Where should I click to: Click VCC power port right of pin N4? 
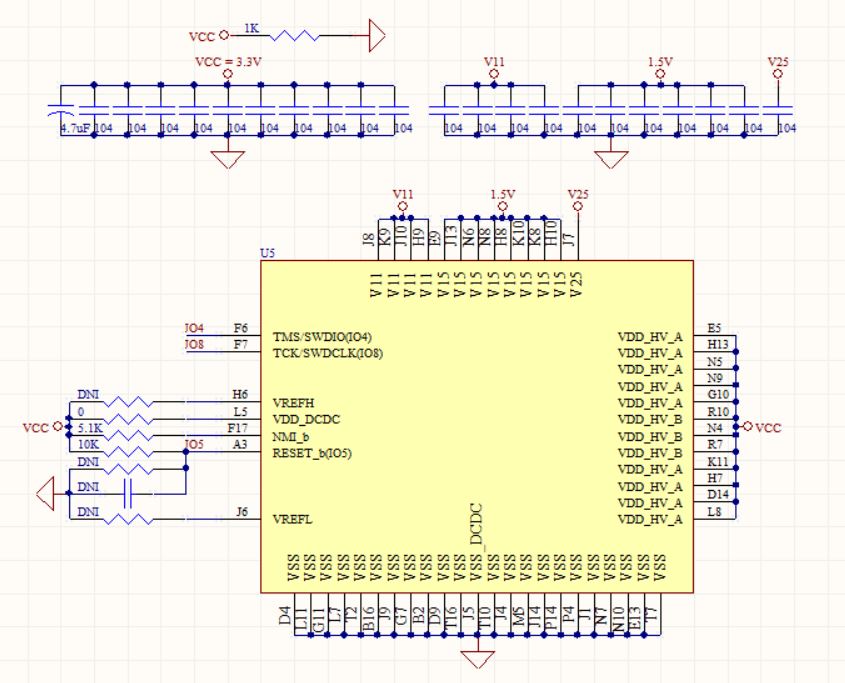click(x=762, y=427)
